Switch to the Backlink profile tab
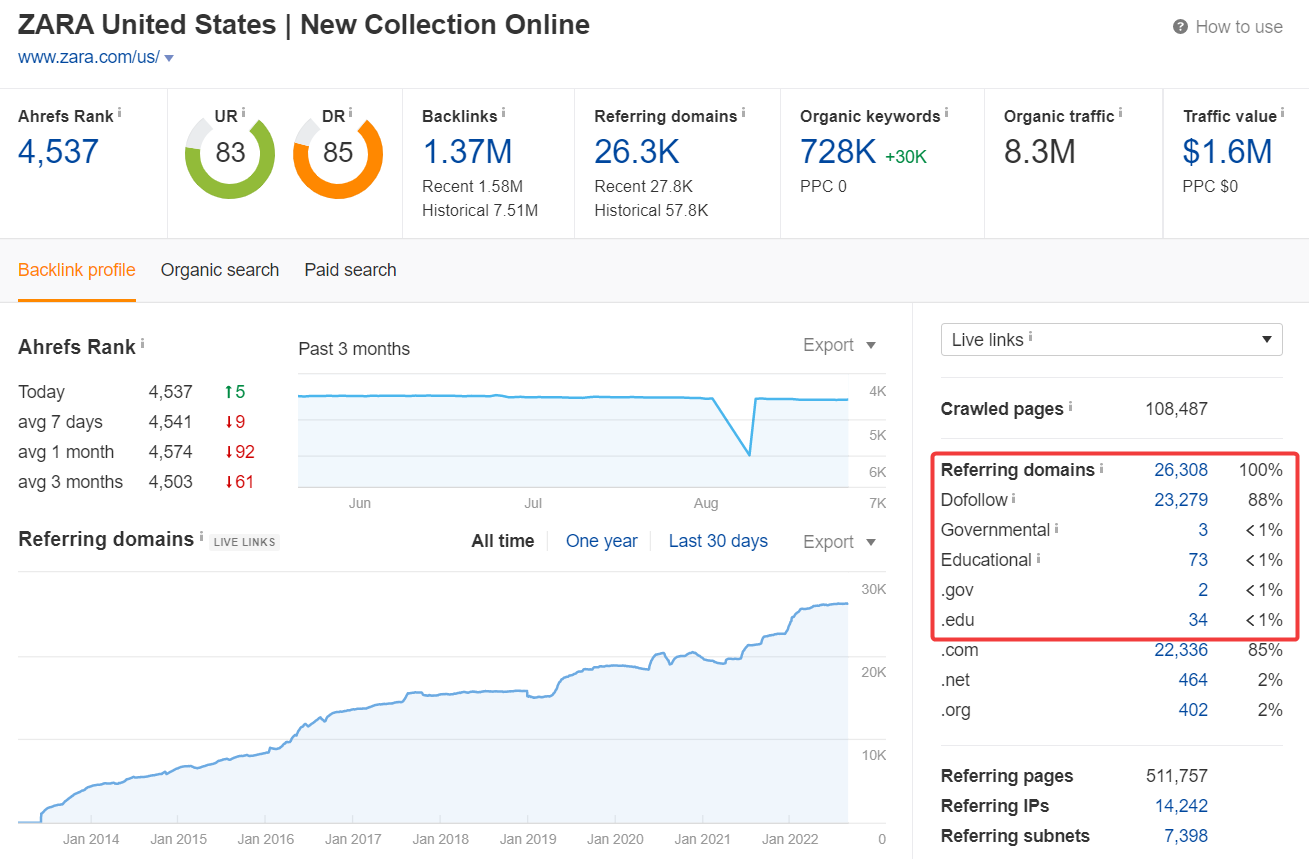The width and height of the screenshot is (1309, 859). [x=77, y=270]
